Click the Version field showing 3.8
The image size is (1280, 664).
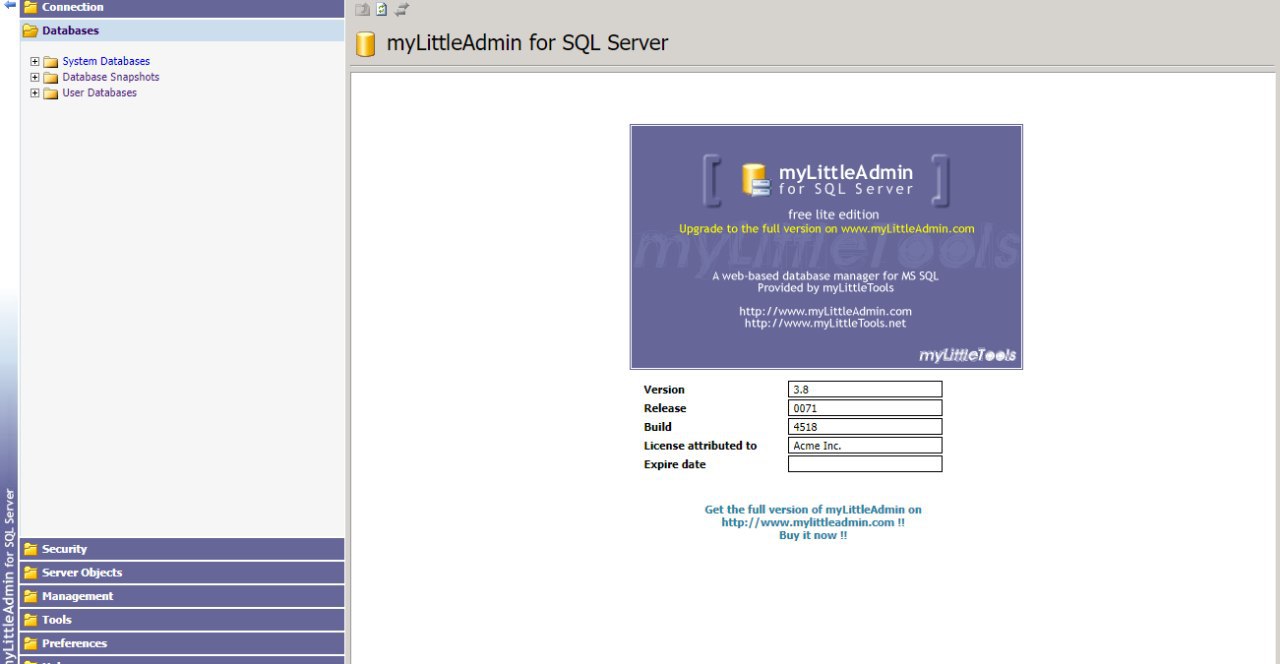point(865,389)
